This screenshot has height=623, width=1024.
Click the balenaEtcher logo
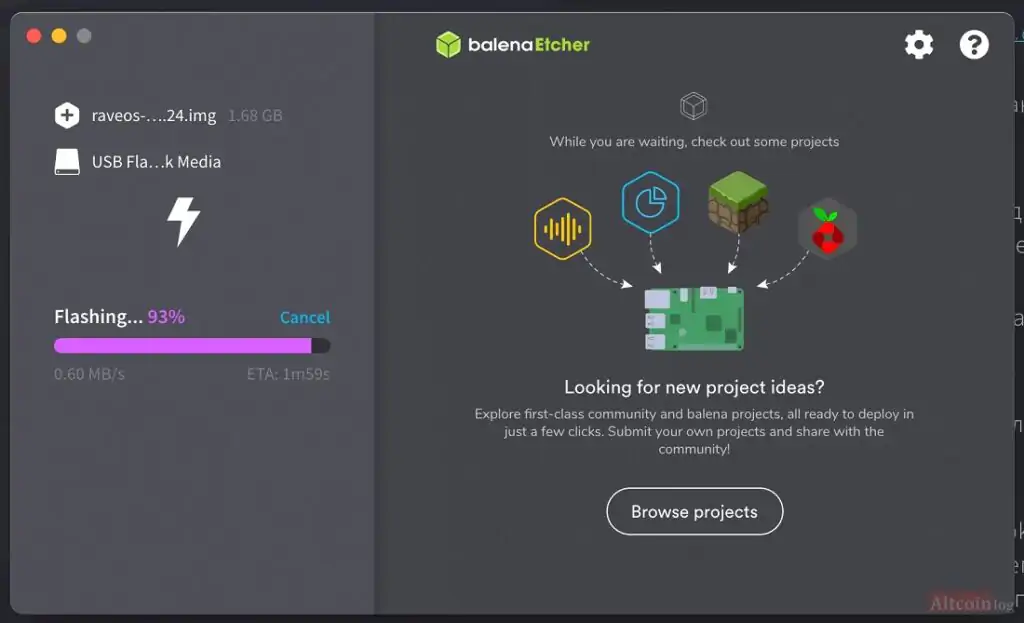(513, 44)
